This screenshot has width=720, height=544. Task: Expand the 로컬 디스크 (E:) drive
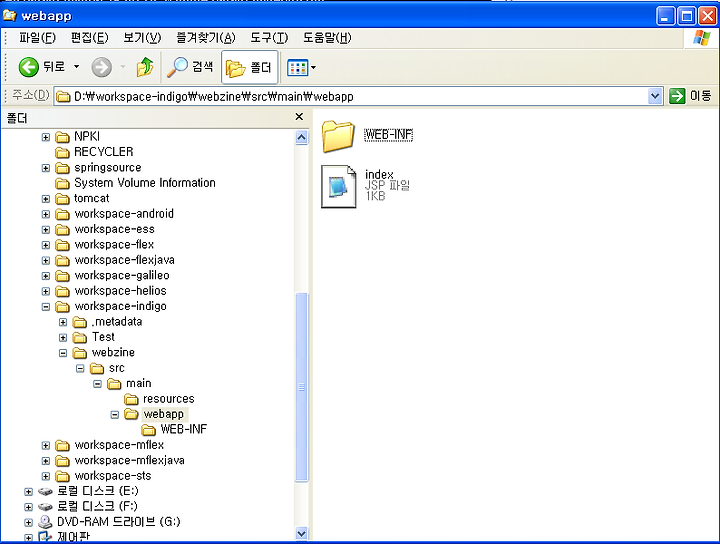(28, 492)
